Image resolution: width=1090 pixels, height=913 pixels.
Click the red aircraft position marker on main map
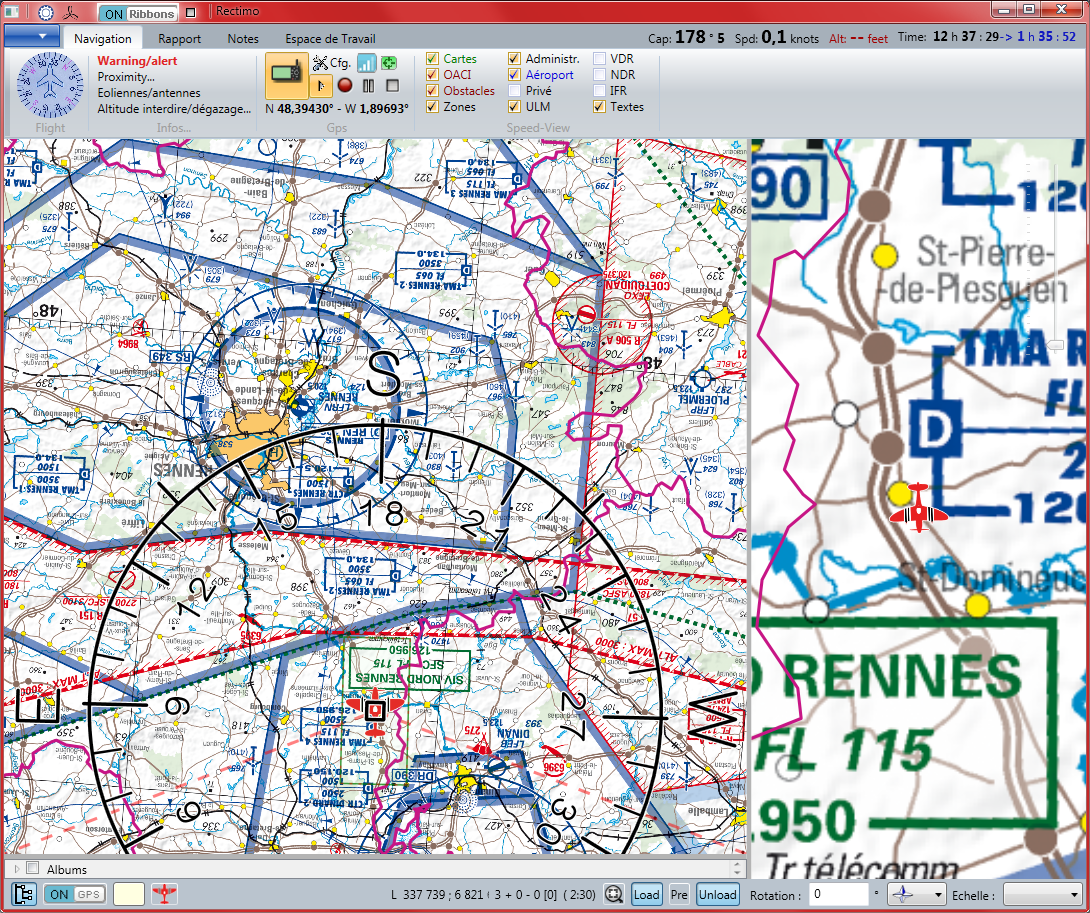point(375,711)
